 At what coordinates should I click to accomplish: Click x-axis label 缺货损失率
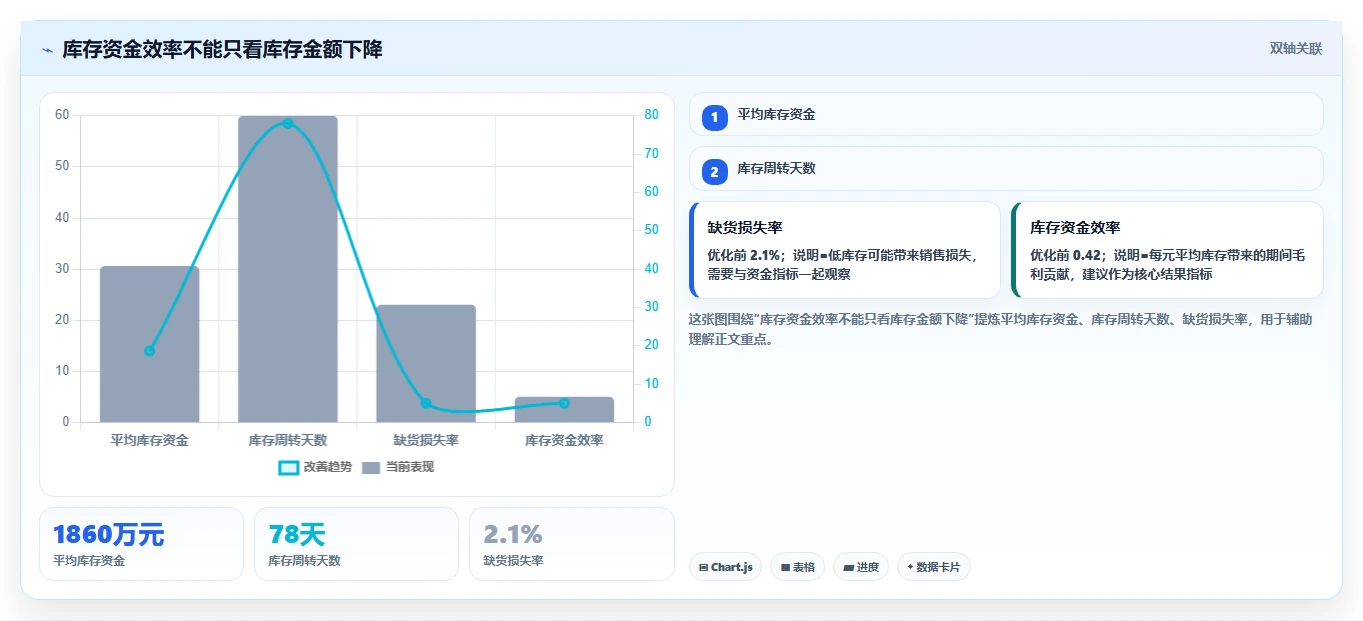pyautogui.click(x=426, y=440)
